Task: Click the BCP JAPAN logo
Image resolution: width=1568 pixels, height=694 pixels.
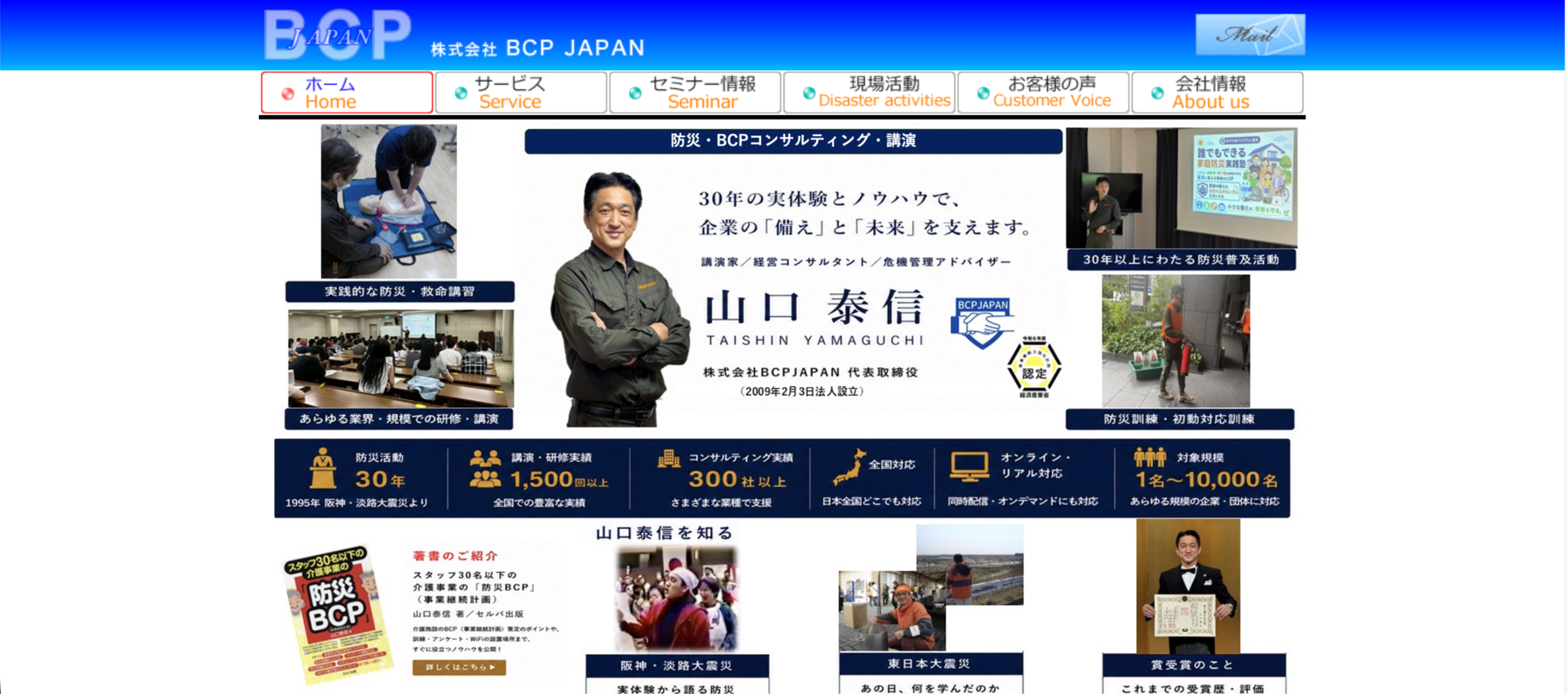Action: pyautogui.click(x=338, y=34)
